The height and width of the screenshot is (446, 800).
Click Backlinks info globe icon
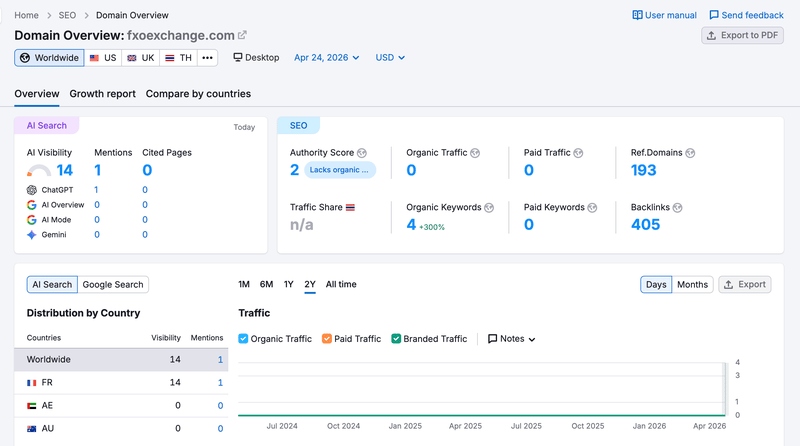click(677, 208)
